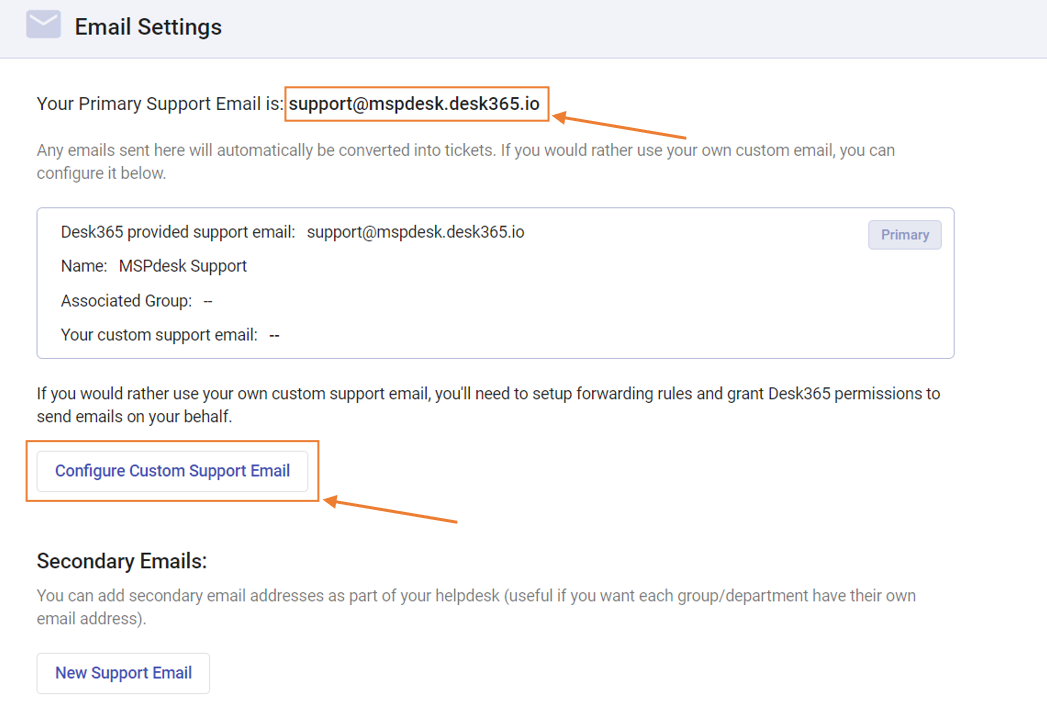Select the Primary badge on the email card
Image resolution: width=1047 pixels, height=707 pixels.
904,234
